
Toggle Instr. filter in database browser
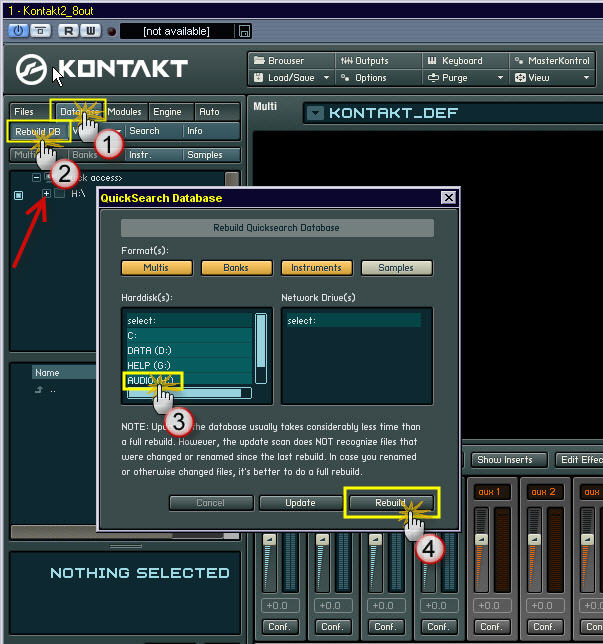pyautogui.click(x=153, y=155)
